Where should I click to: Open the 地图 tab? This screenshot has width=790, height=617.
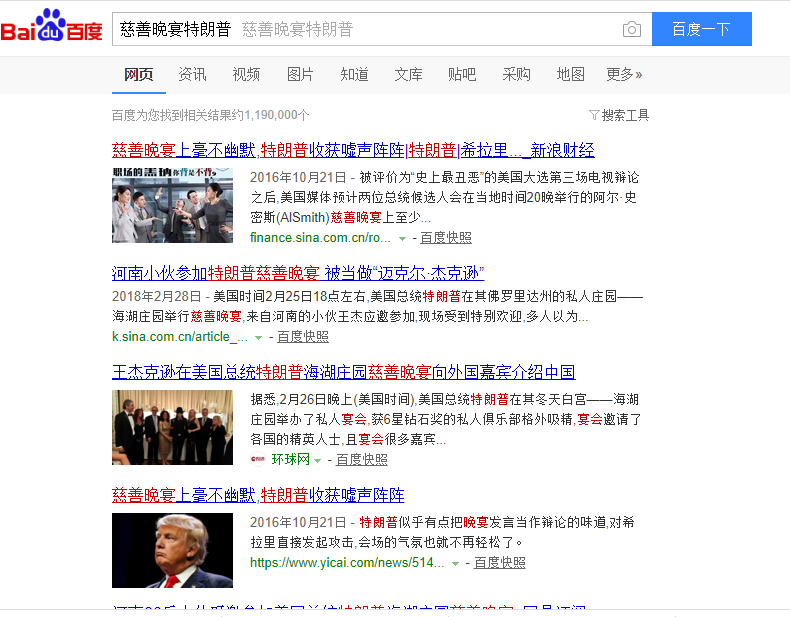click(x=570, y=75)
